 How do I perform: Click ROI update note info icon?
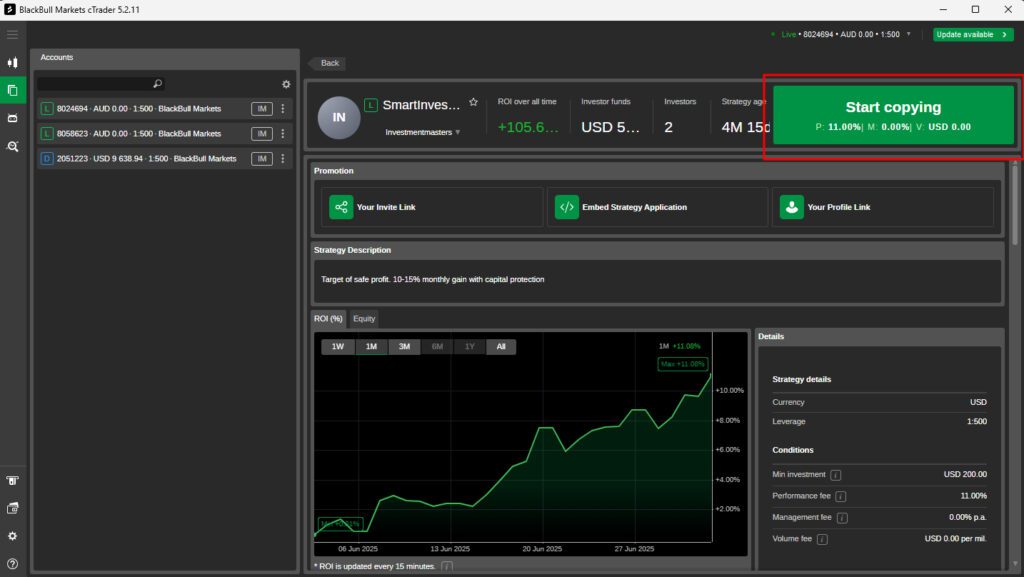pos(447,567)
